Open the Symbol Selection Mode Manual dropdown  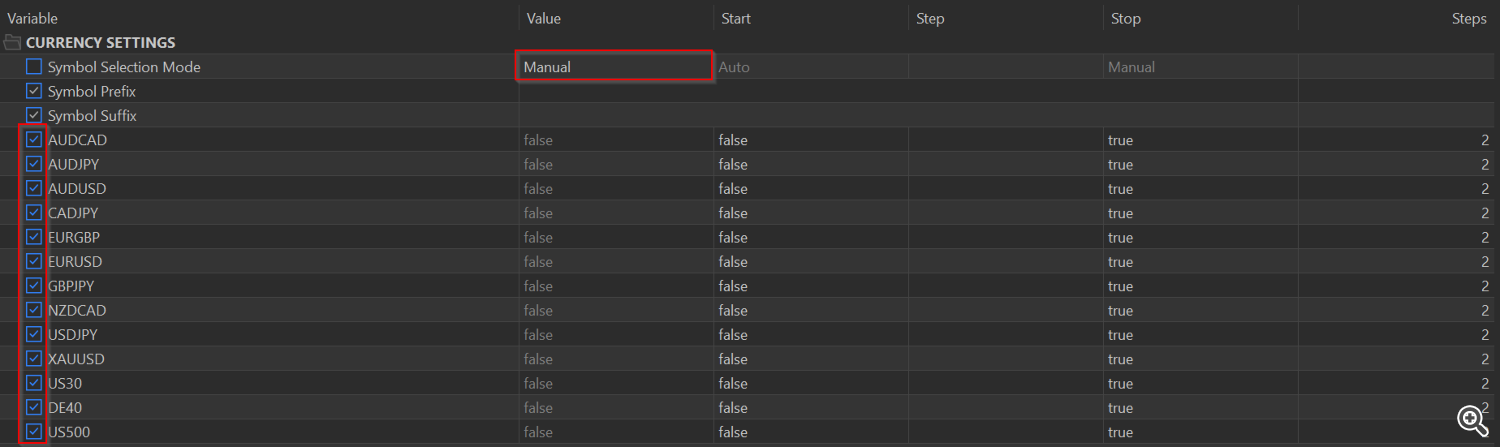coord(615,67)
